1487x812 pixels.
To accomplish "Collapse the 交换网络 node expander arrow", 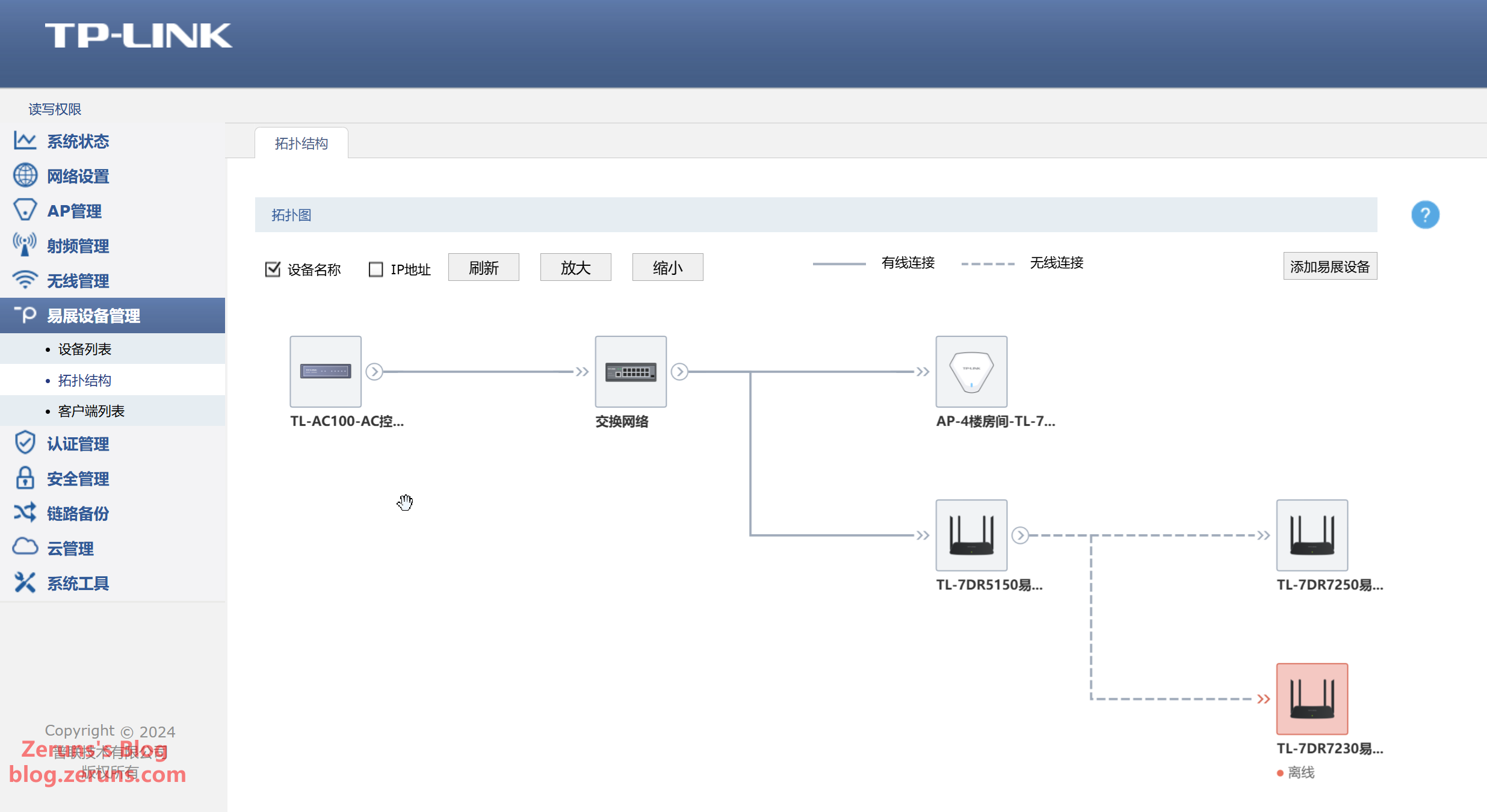I will point(679,372).
